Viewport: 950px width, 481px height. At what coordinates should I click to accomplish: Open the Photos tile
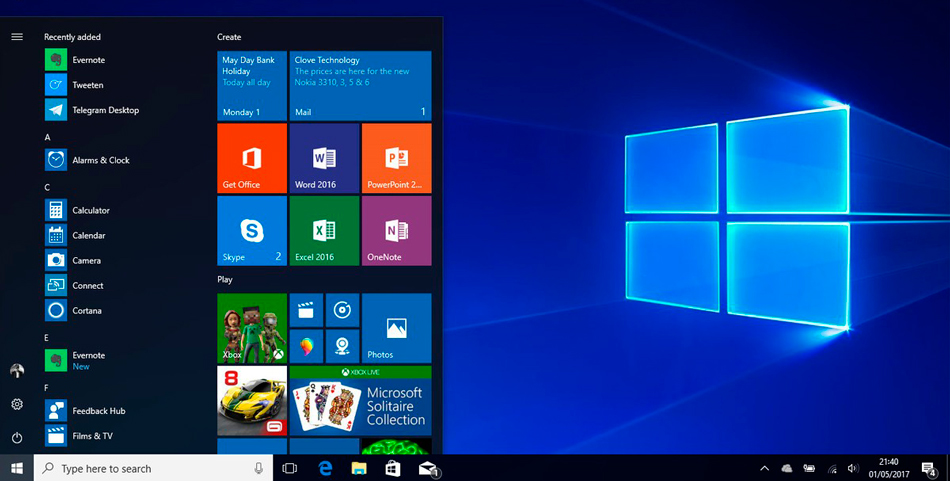tap(397, 328)
